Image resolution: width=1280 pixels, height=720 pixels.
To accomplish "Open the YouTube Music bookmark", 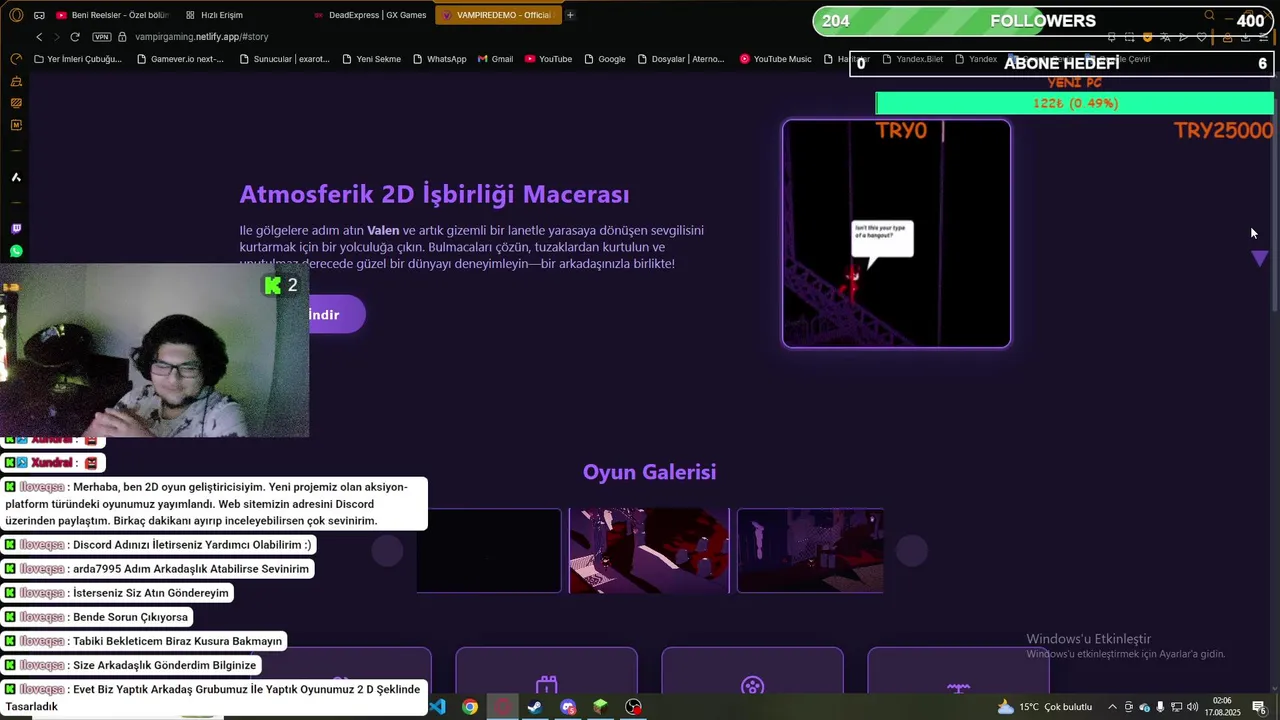I will pyautogui.click(x=775, y=59).
